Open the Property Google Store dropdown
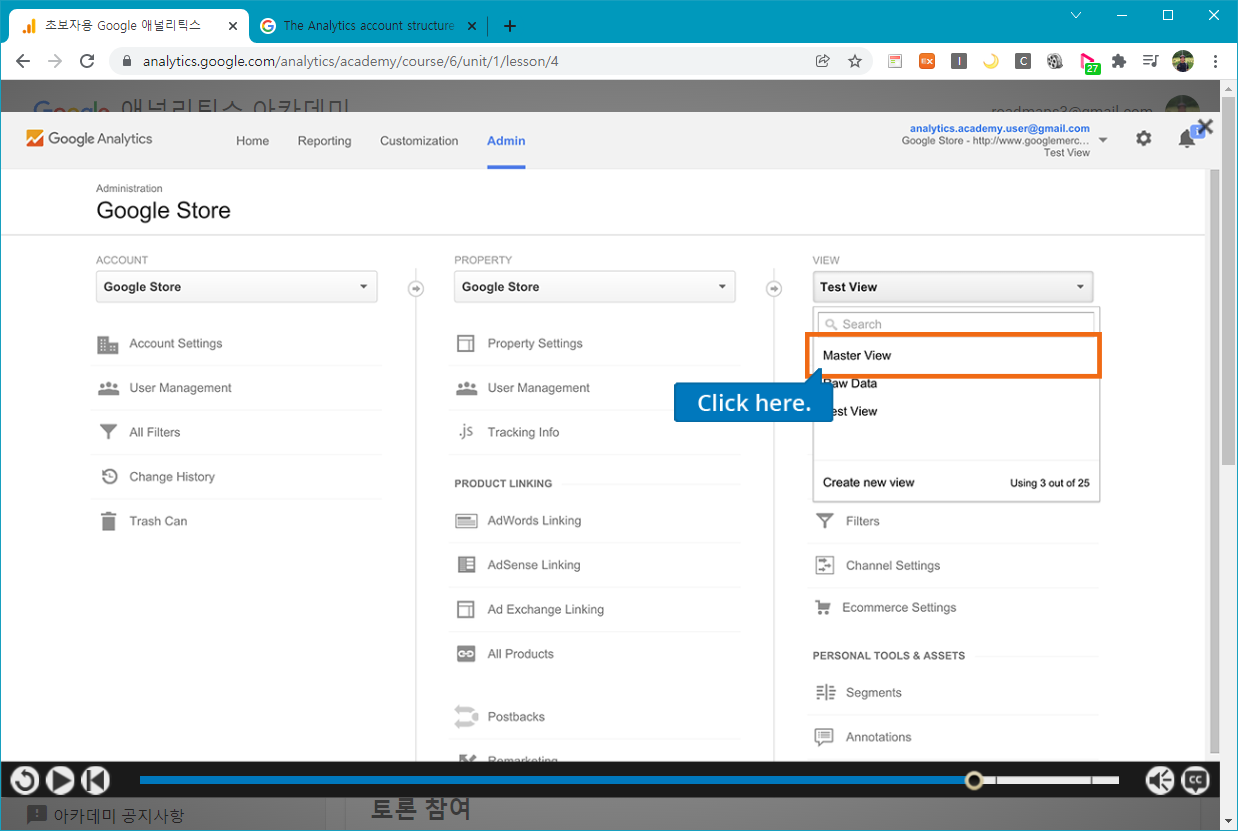 [595, 287]
